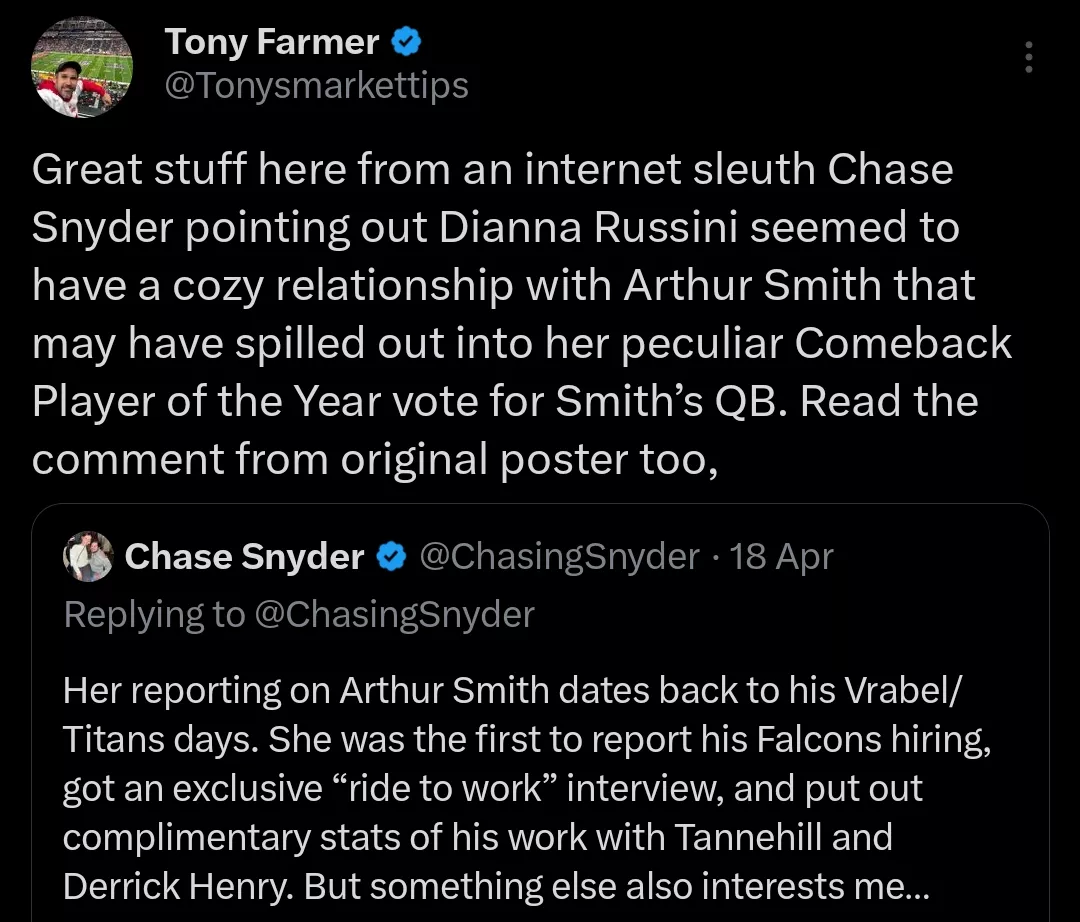This screenshot has height=922, width=1080.
Task: Open the 18 Apr timestamp
Action: click(781, 557)
